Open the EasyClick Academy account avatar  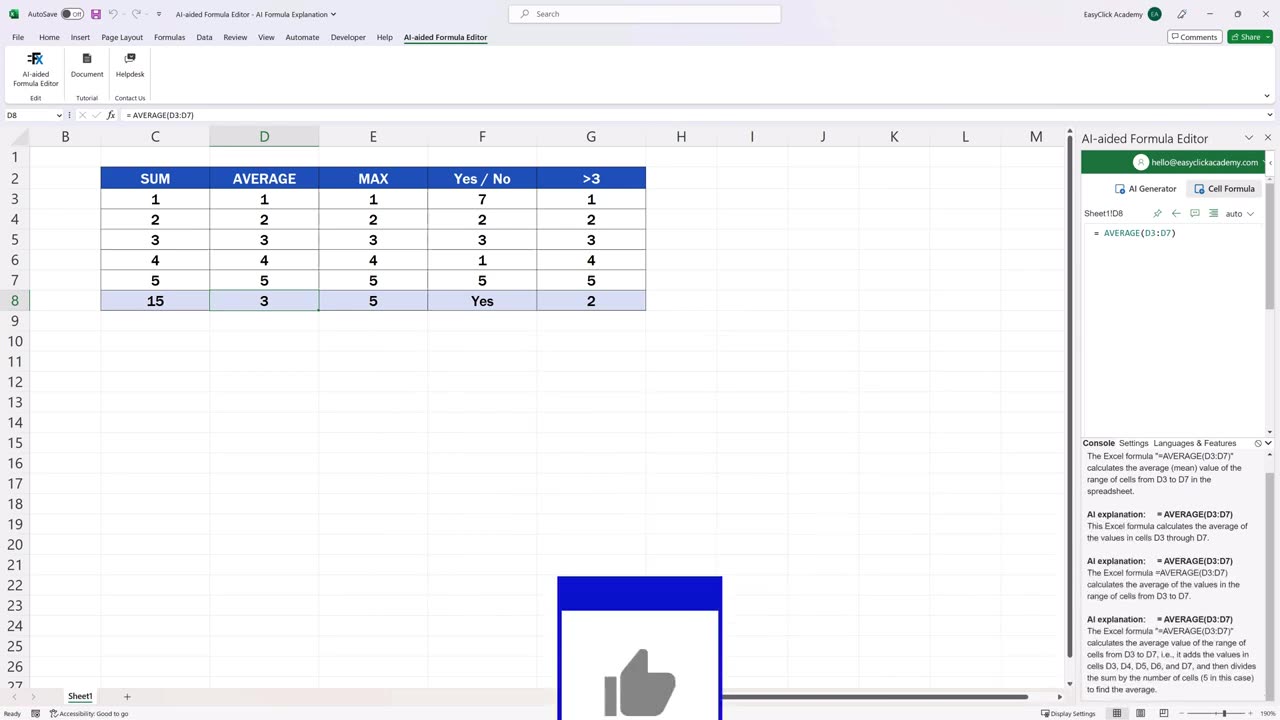(x=1155, y=14)
